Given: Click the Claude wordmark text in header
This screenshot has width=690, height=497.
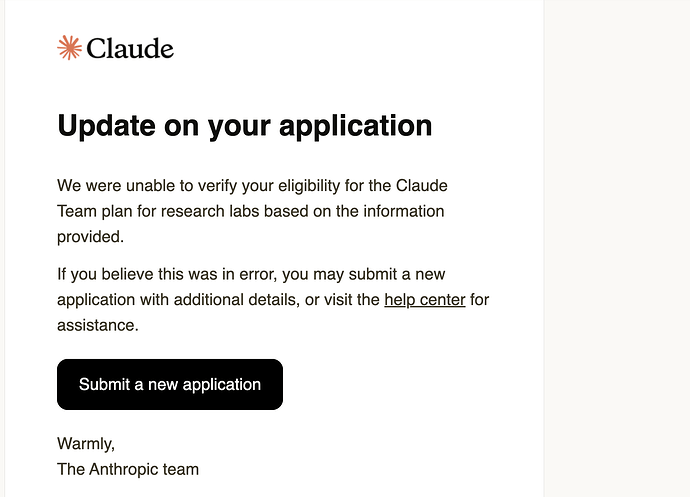Looking at the screenshot, I should (130, 48).
